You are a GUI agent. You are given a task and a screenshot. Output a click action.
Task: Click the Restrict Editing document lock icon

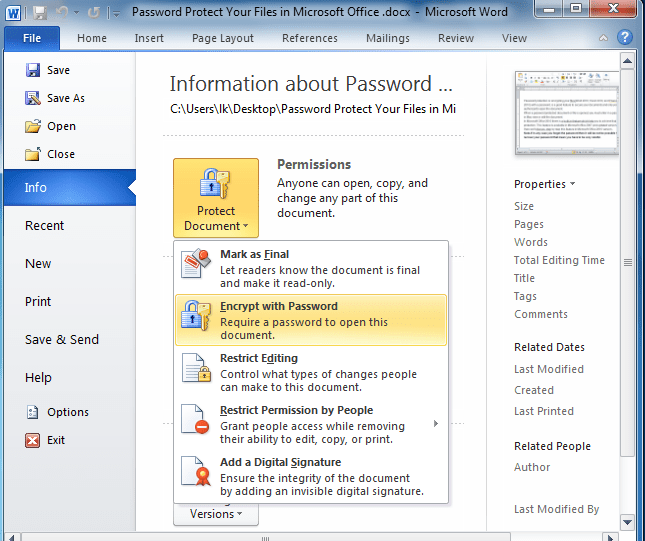point(196,367)
